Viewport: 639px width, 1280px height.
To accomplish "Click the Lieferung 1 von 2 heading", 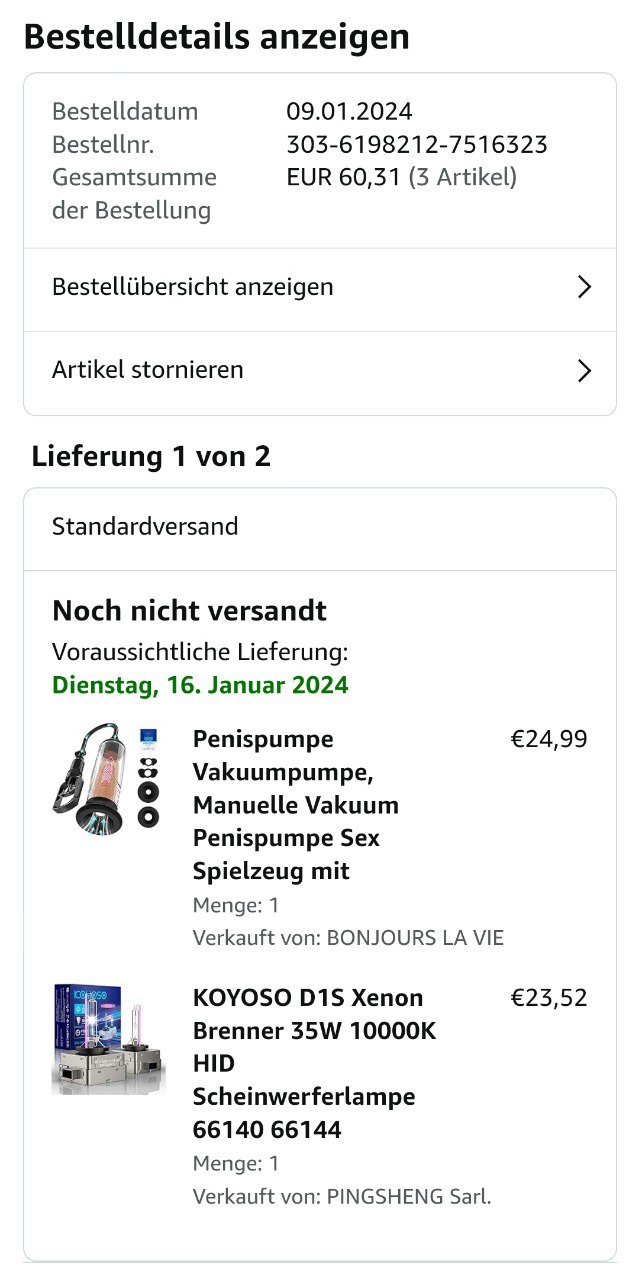I will click(x=151, y=457).
